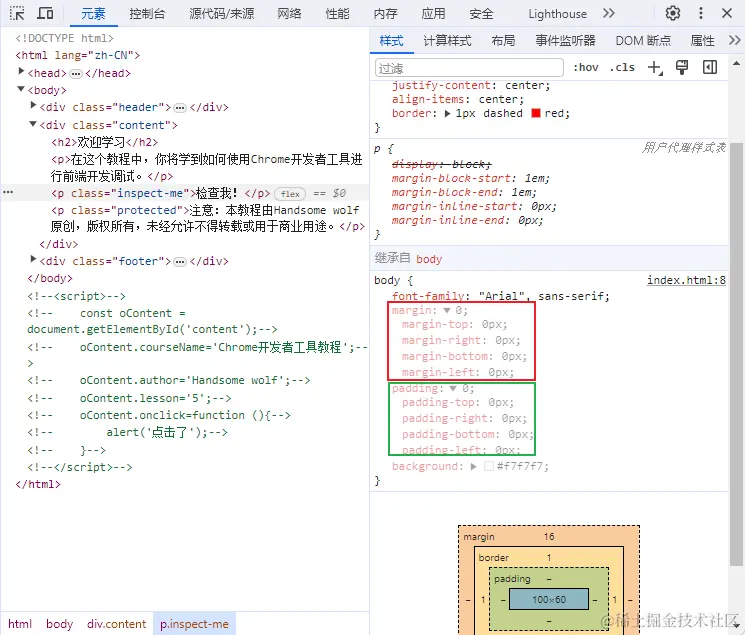Show more top-level panel tabs

(609, 13)
